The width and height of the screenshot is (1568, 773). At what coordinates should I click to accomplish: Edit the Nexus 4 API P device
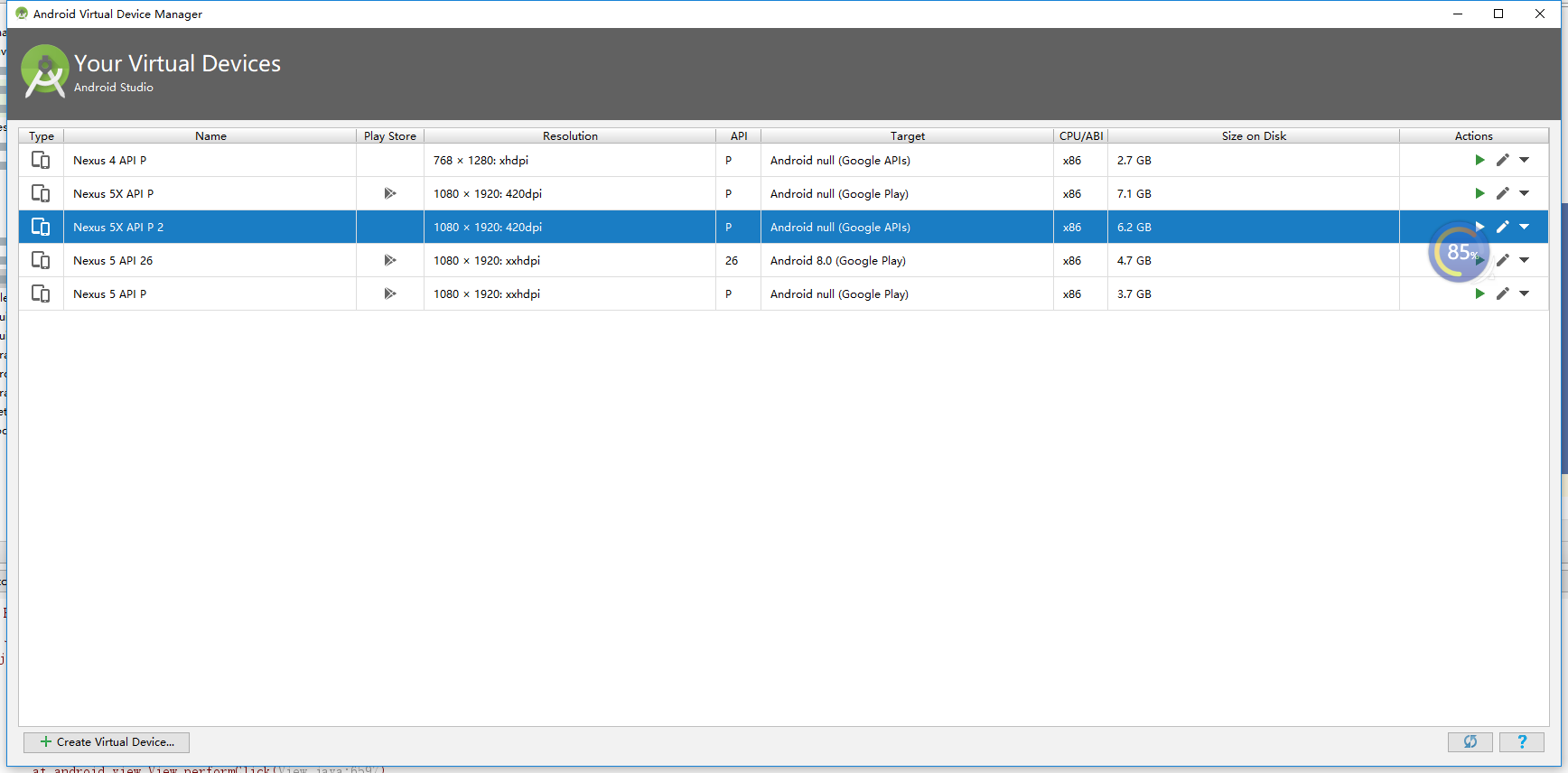click(1502, 160)
